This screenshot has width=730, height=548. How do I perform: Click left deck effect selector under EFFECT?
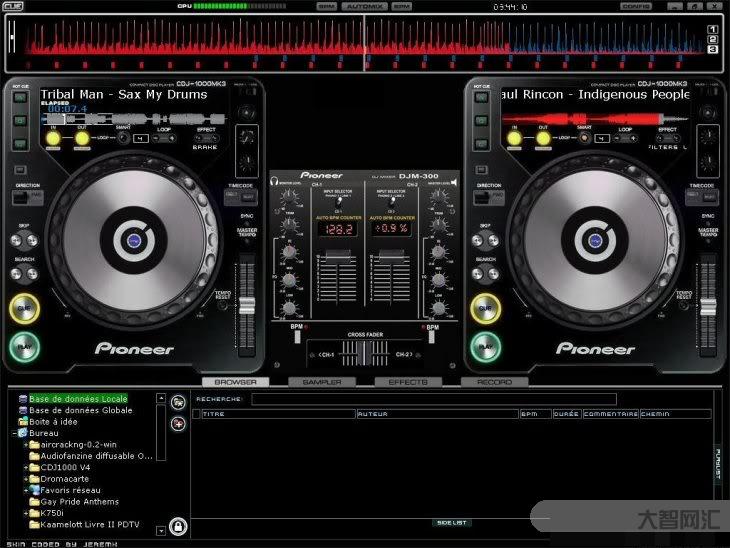point(206,138)
